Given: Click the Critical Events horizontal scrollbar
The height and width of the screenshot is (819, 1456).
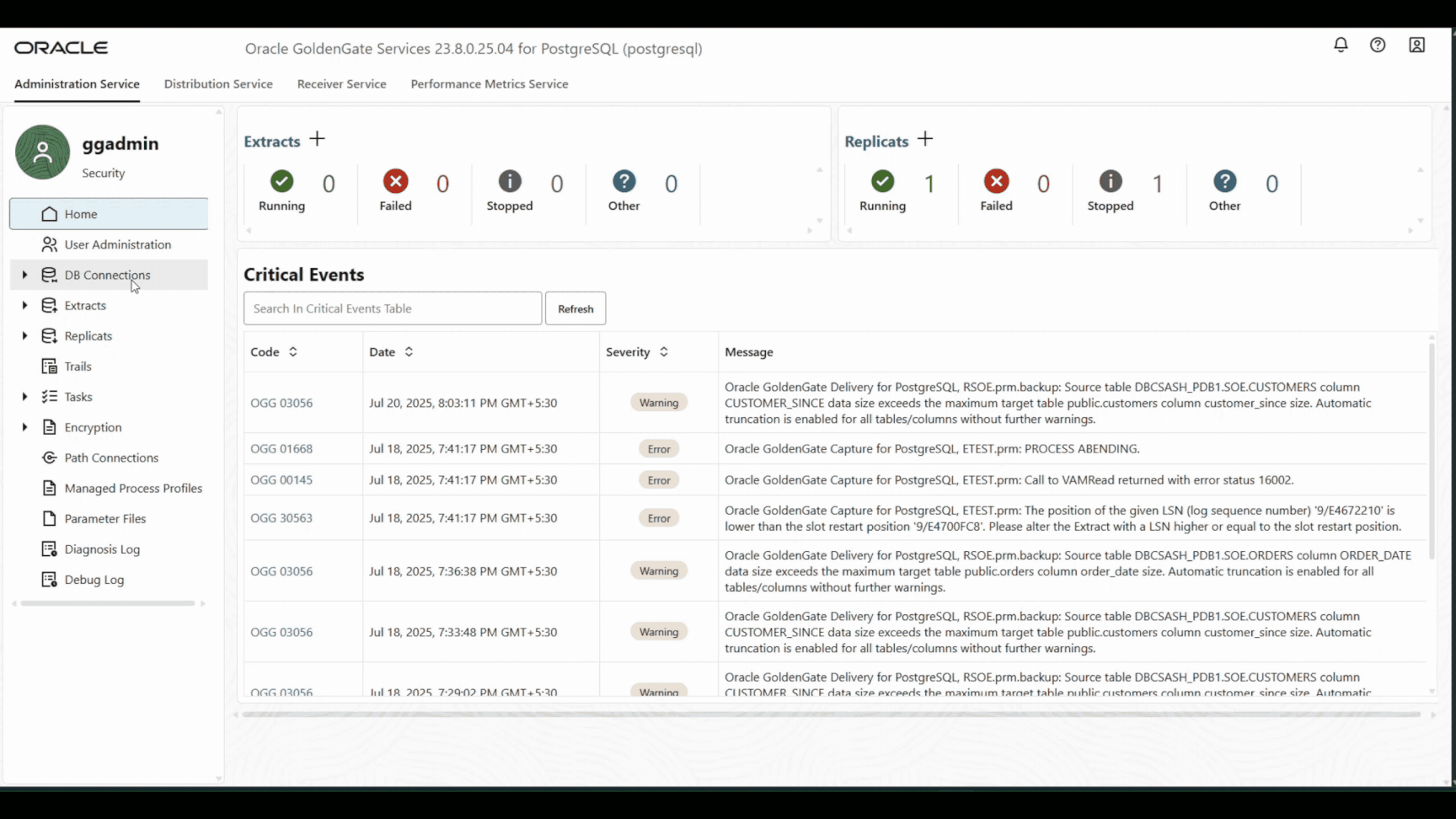Looking at the screenshot, I should pos(831,715).
